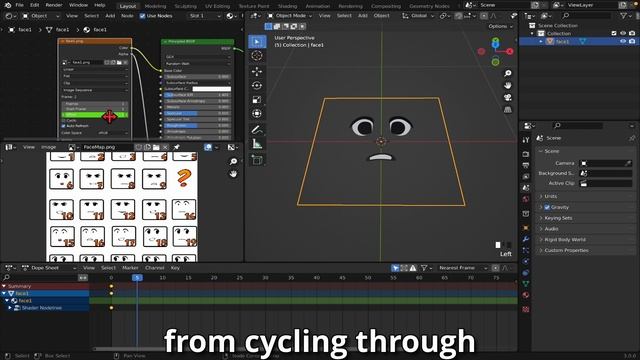The image size is (640, 360).
Task: Select the Add Cube tool in viewport
Action: (257, 160)
